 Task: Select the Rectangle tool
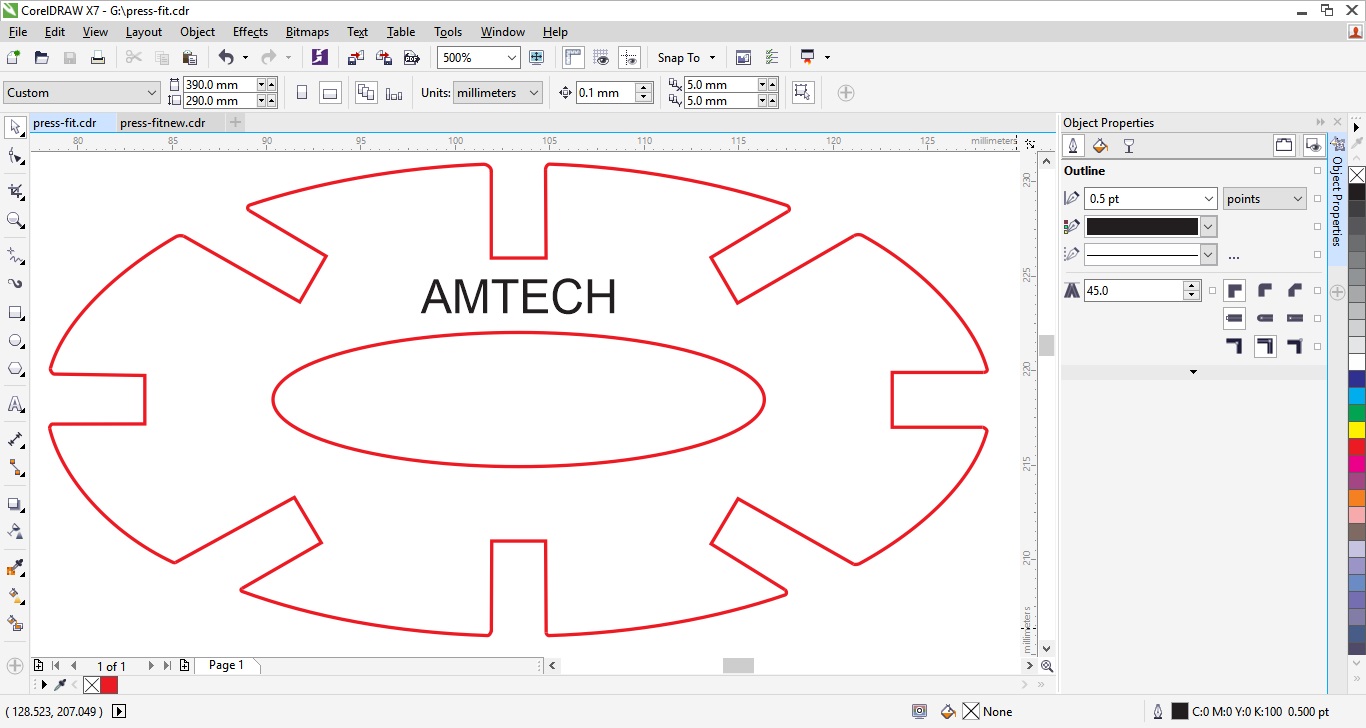pyautogui.click(x=16, y=313)
